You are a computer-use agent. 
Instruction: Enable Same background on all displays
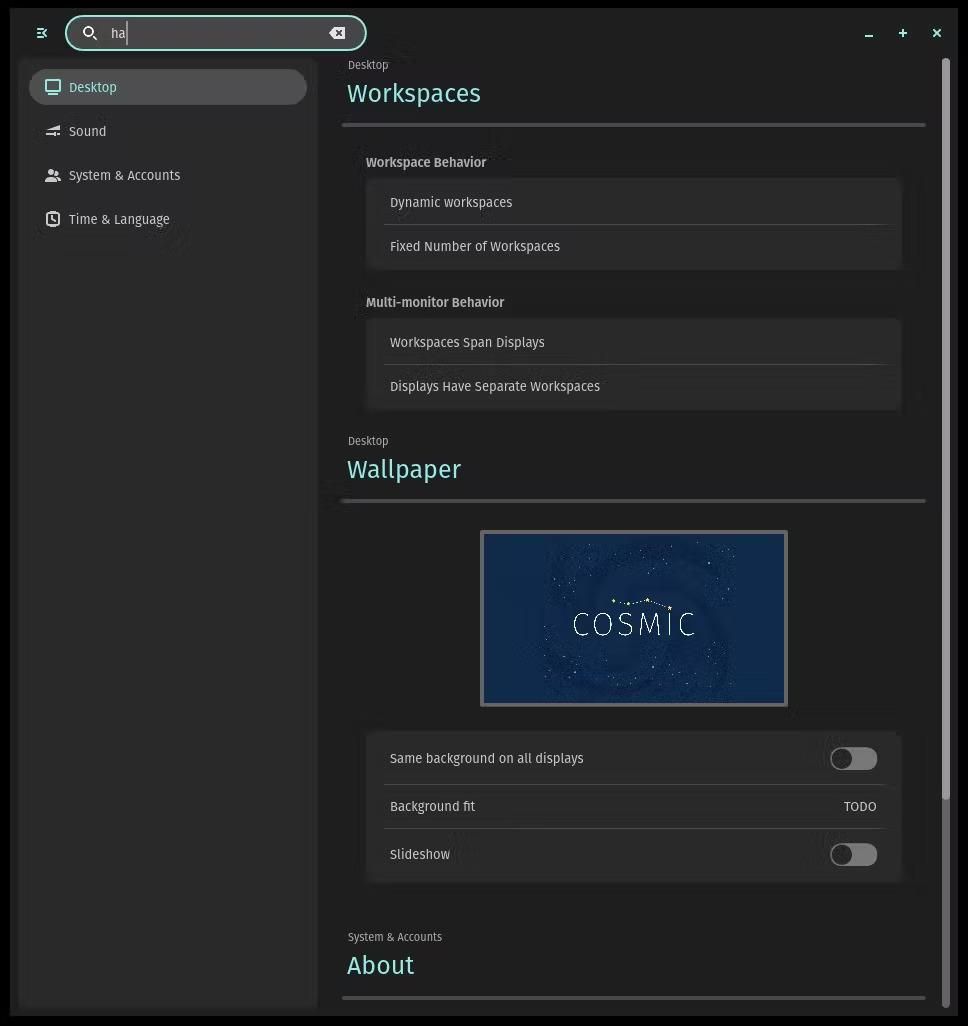click(x=853, y=759)
